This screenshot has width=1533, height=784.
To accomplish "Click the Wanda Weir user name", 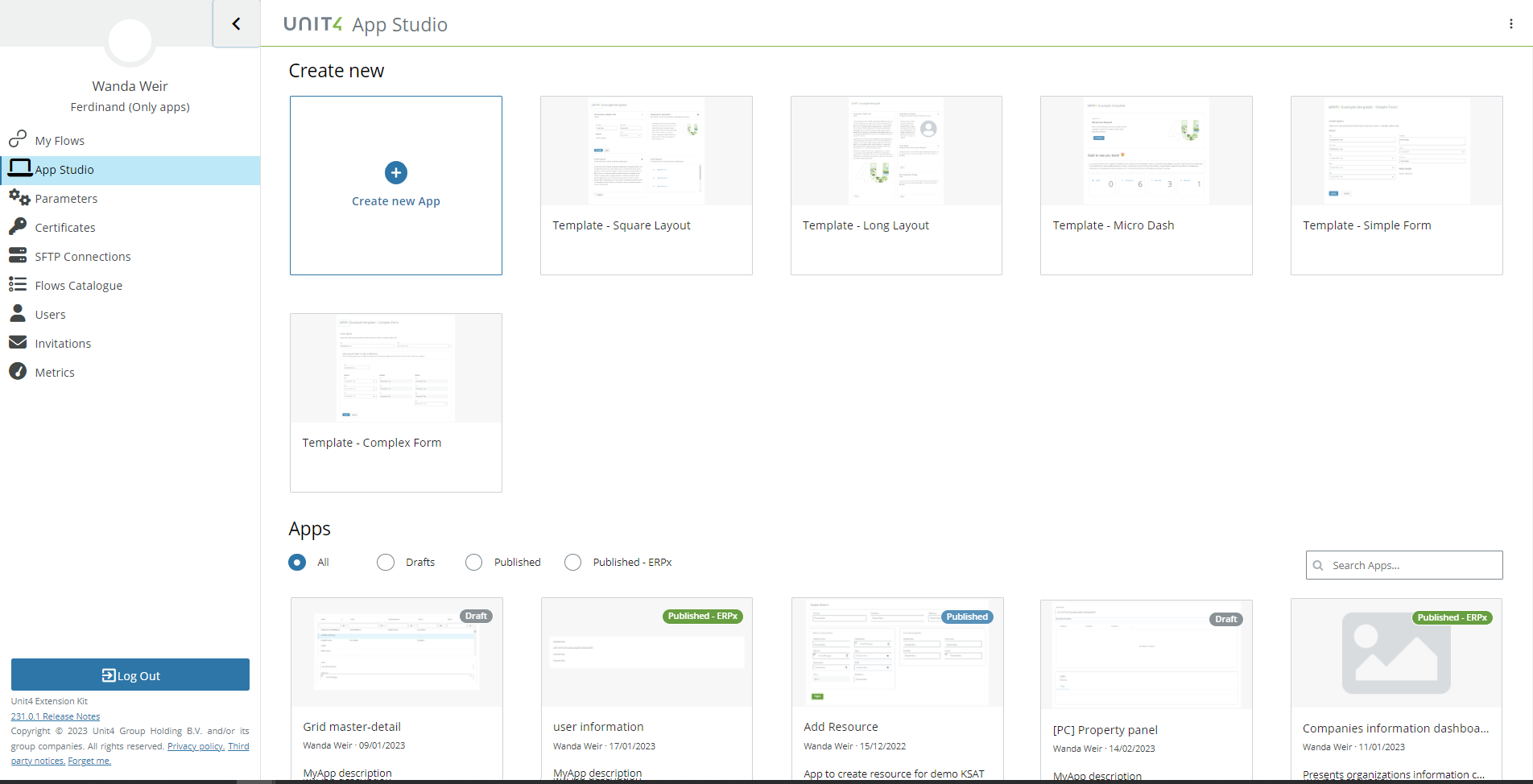I will coord(130,86).
